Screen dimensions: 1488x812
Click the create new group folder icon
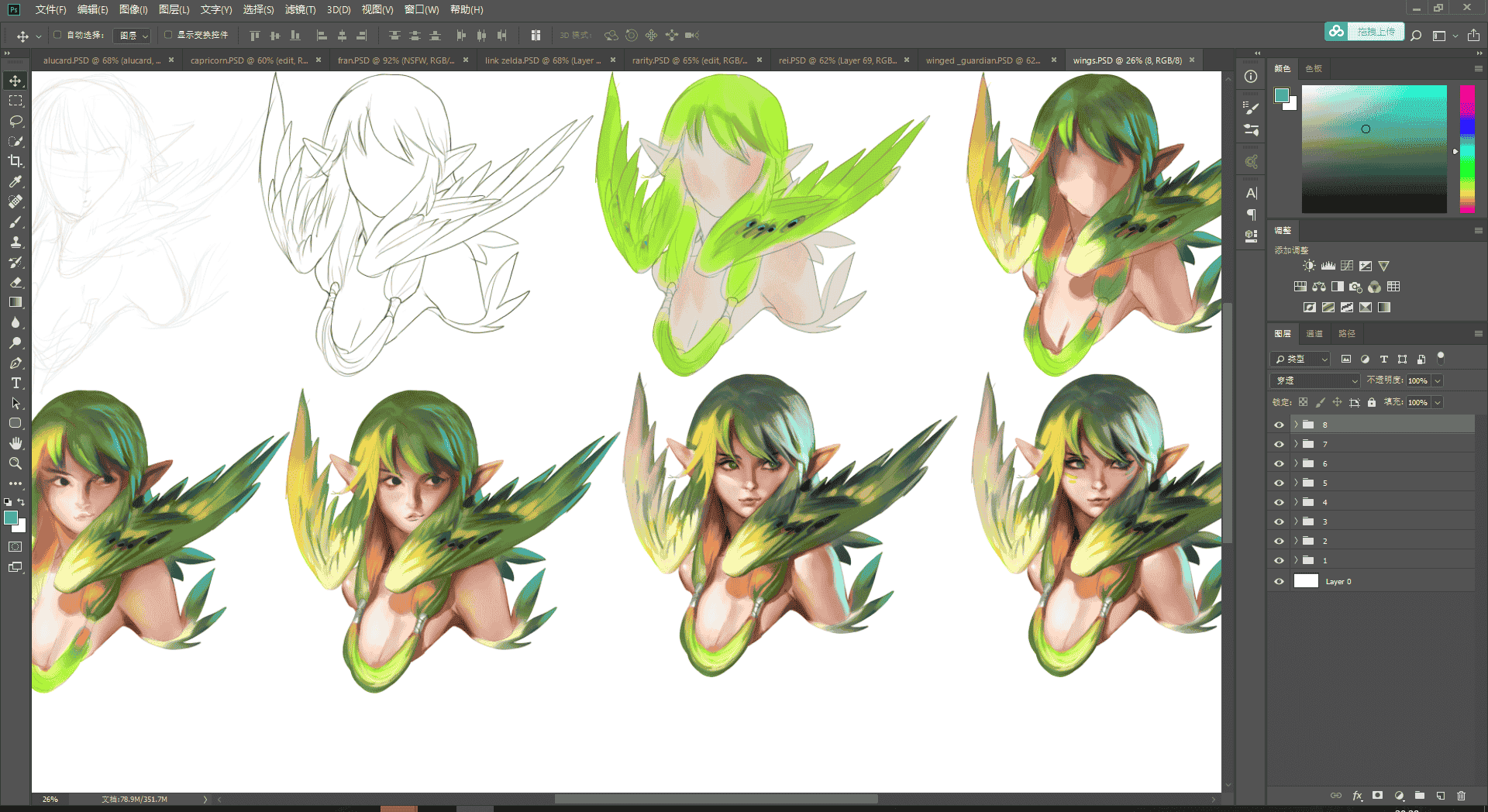[1420, 796]
